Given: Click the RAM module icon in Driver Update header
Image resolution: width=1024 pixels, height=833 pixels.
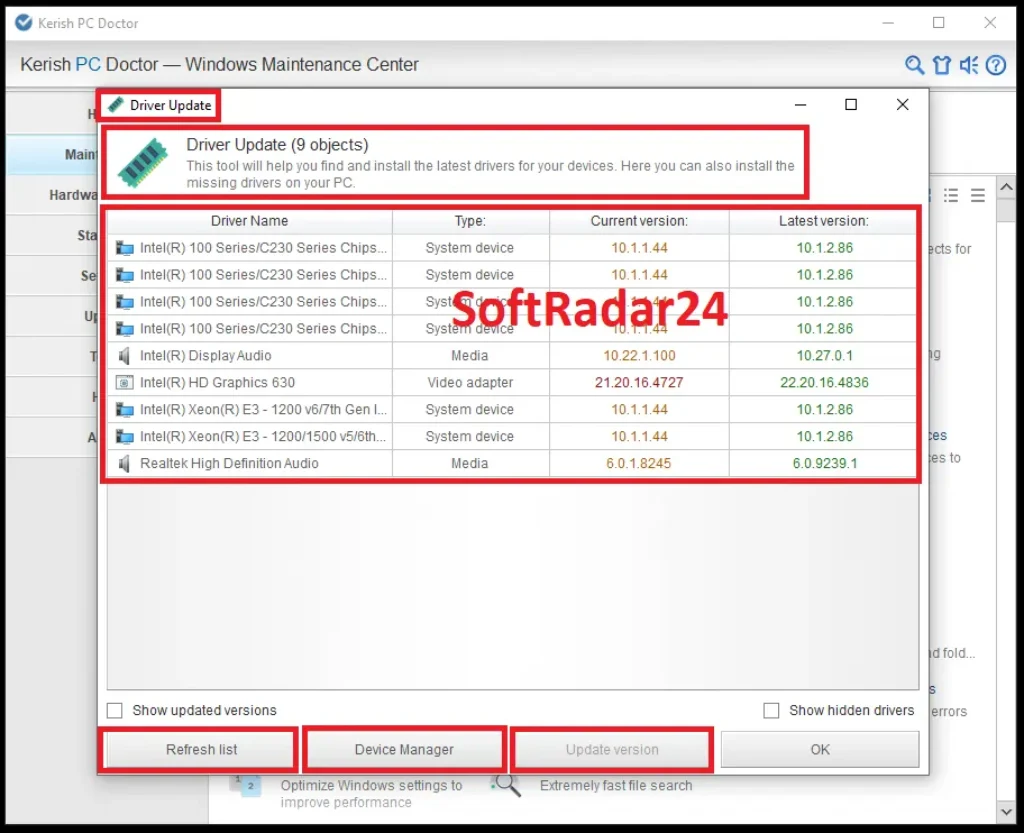Looking at the screenshot, I should coord(140,160).
